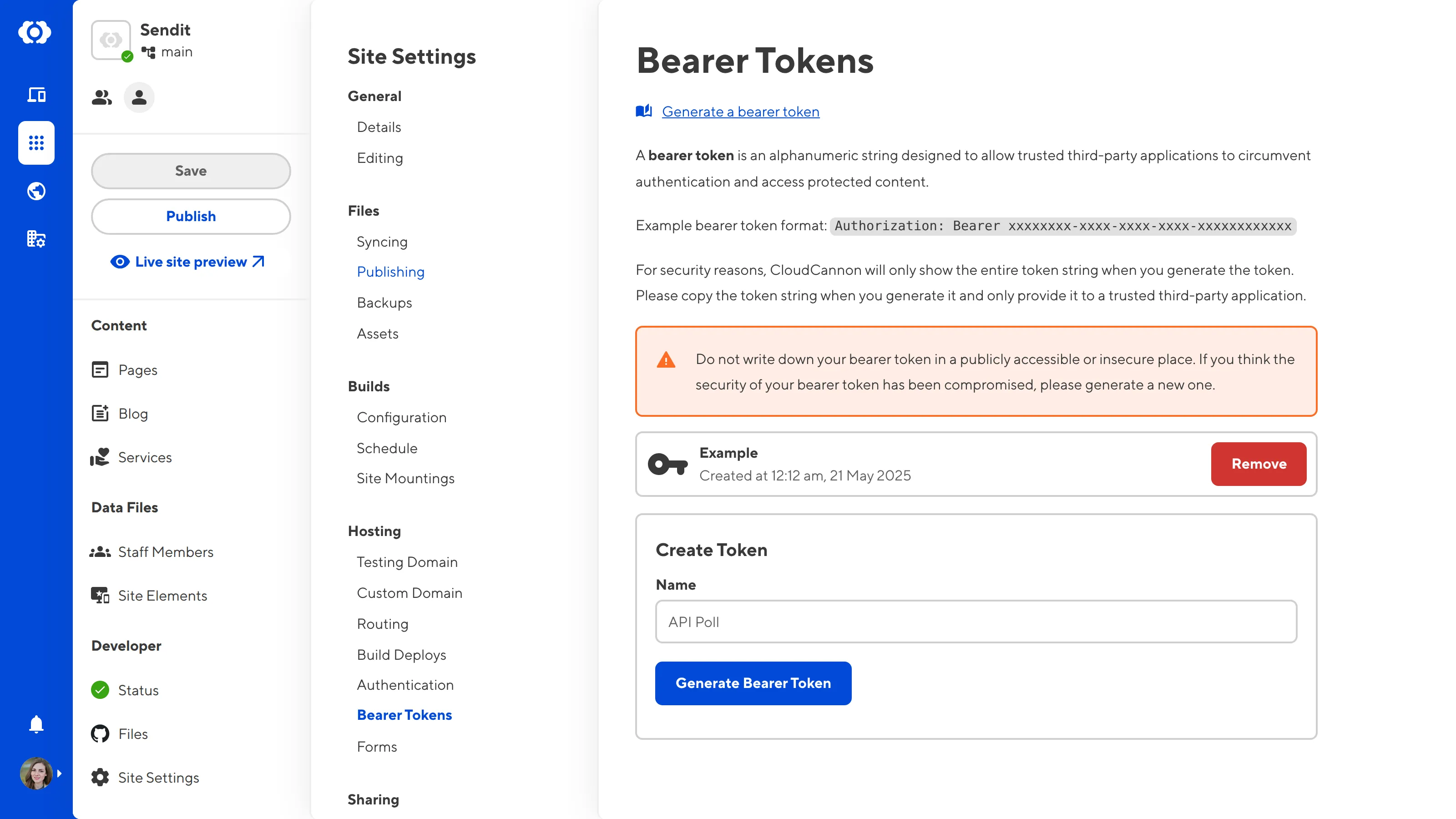Expand the user avatar menu arrow
Viewport: 1456px width, 819px height.
click(x=59, y=773)
